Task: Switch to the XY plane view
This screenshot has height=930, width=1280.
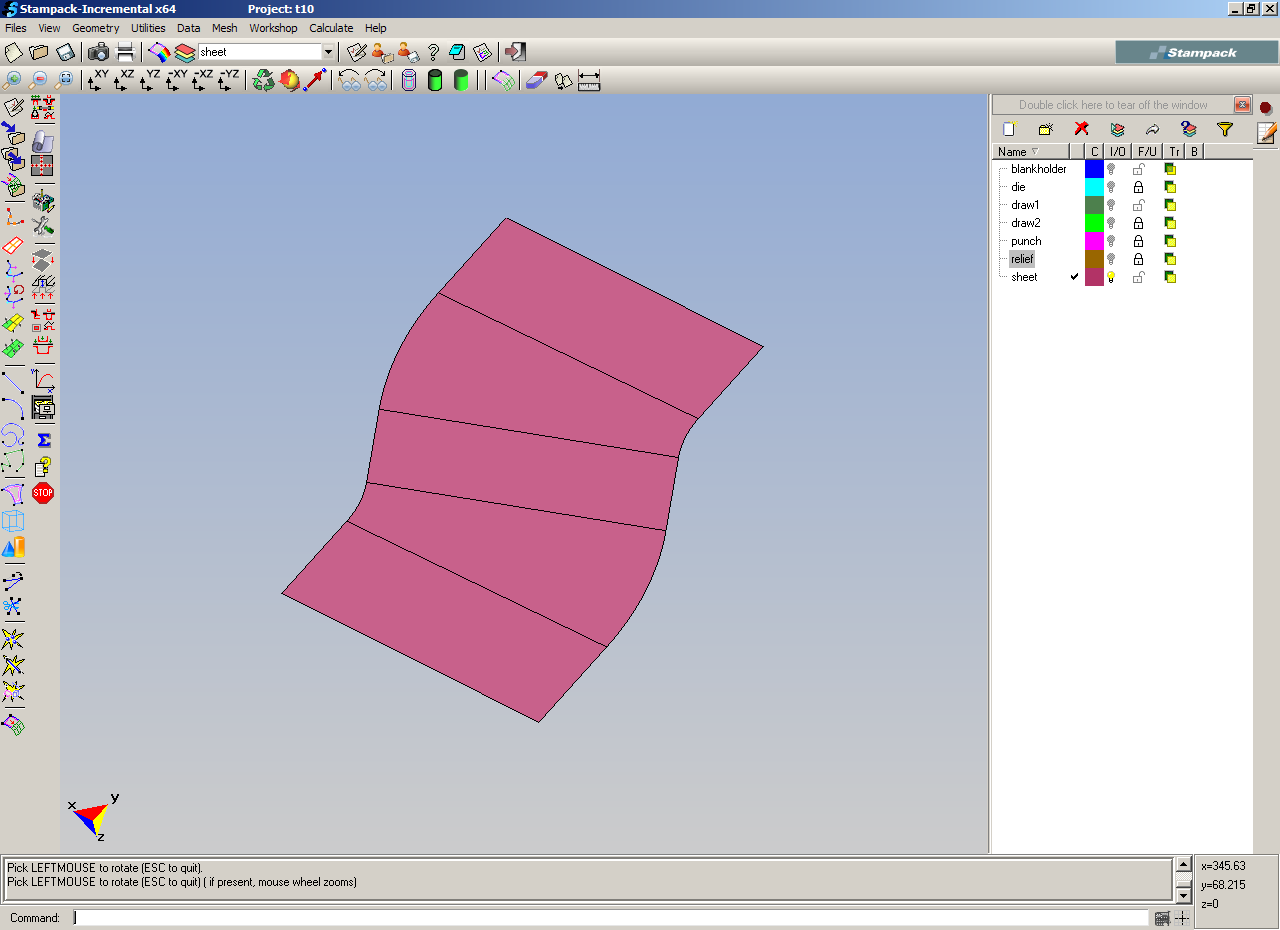Action: (x=97, y=80)
